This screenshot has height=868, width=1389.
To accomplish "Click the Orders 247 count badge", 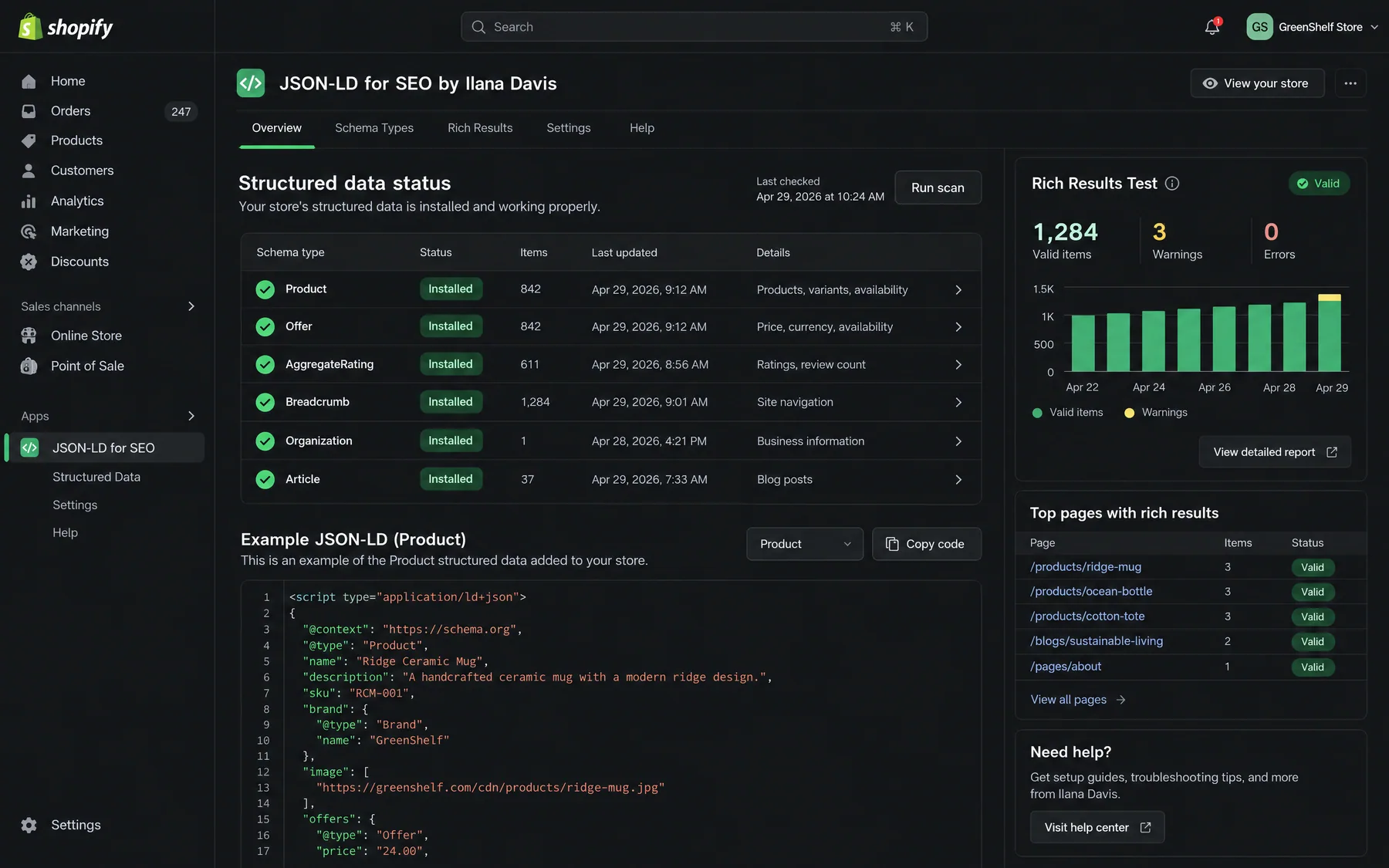I will pos(181,112).
